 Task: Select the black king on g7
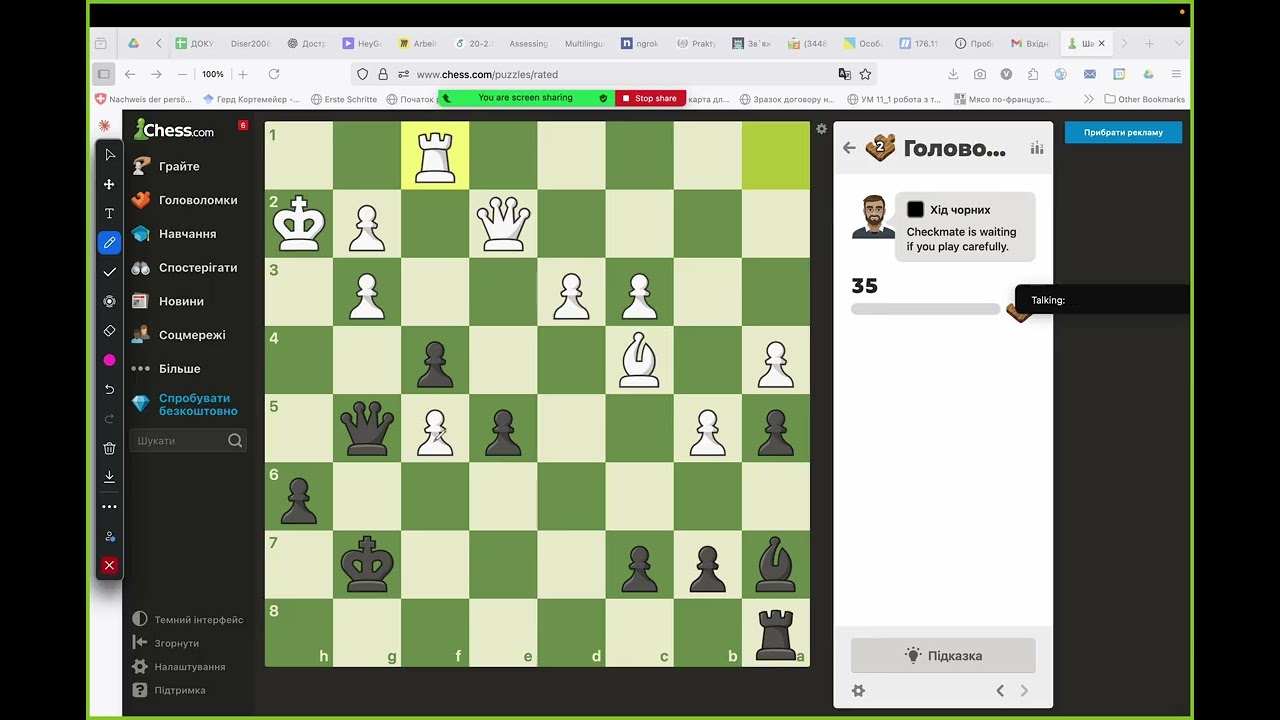367,564
